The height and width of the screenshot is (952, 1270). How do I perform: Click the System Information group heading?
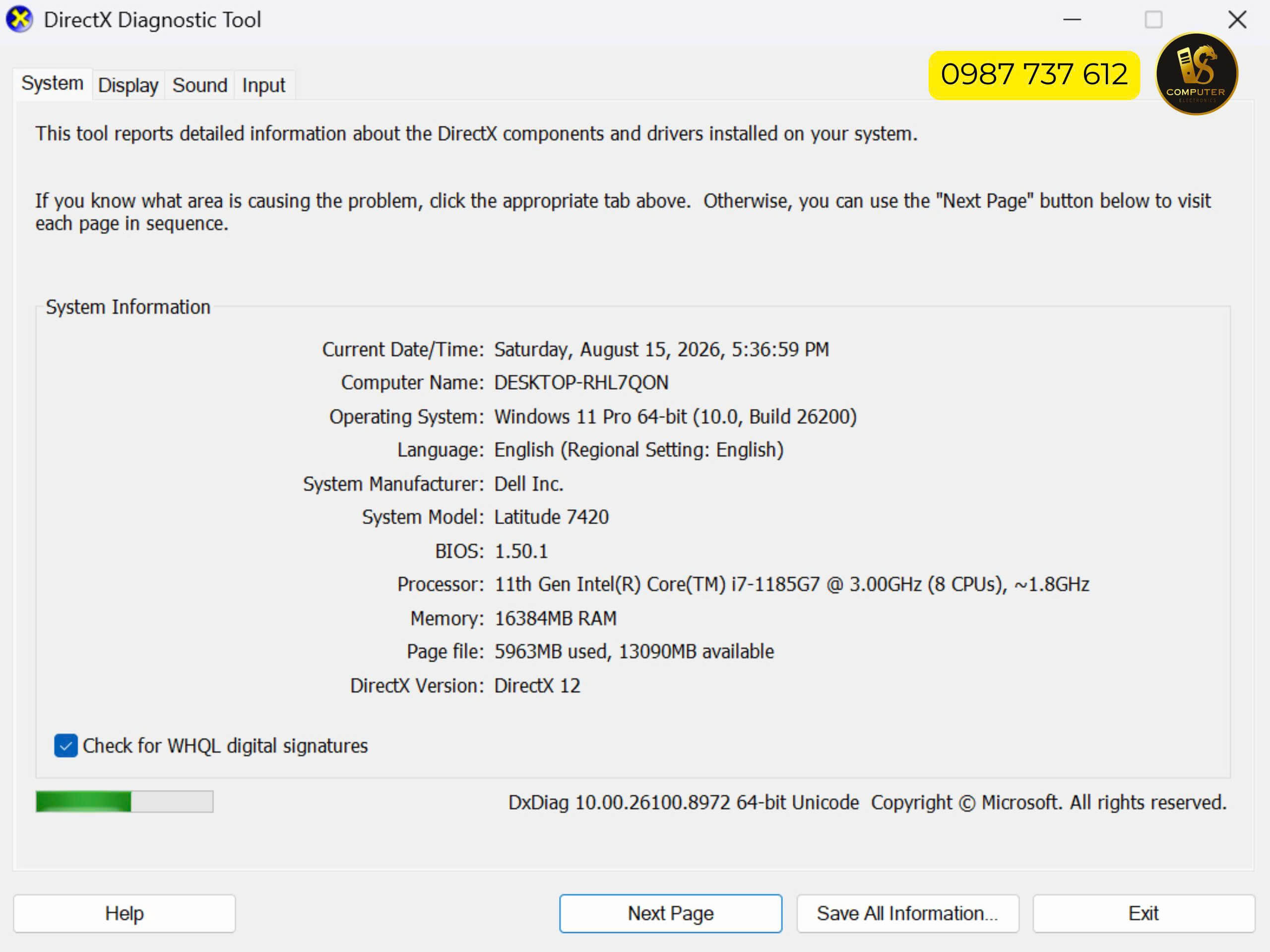tap(128, 307)
